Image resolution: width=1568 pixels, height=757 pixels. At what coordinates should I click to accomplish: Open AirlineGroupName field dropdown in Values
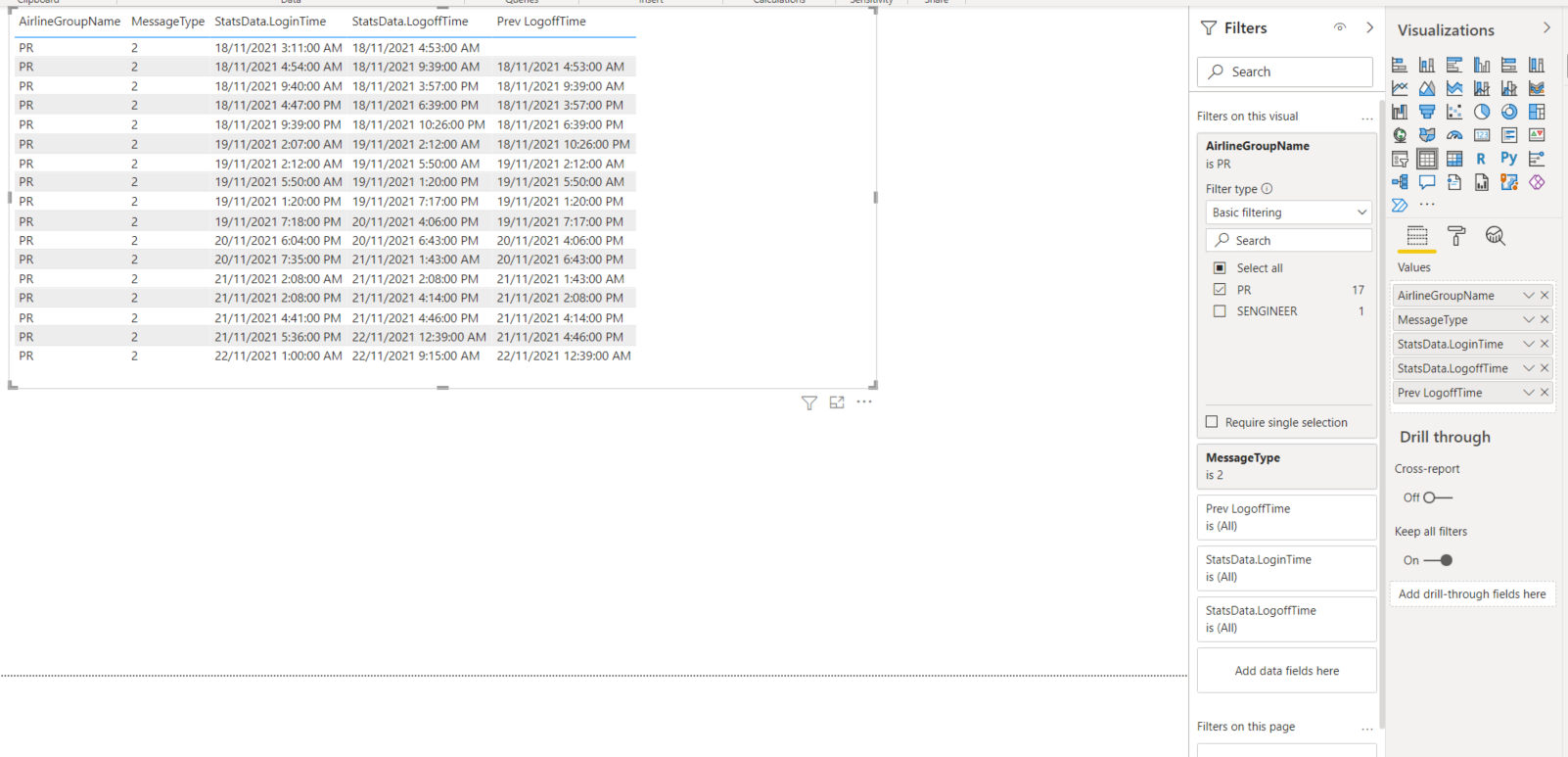point(1528,296)
